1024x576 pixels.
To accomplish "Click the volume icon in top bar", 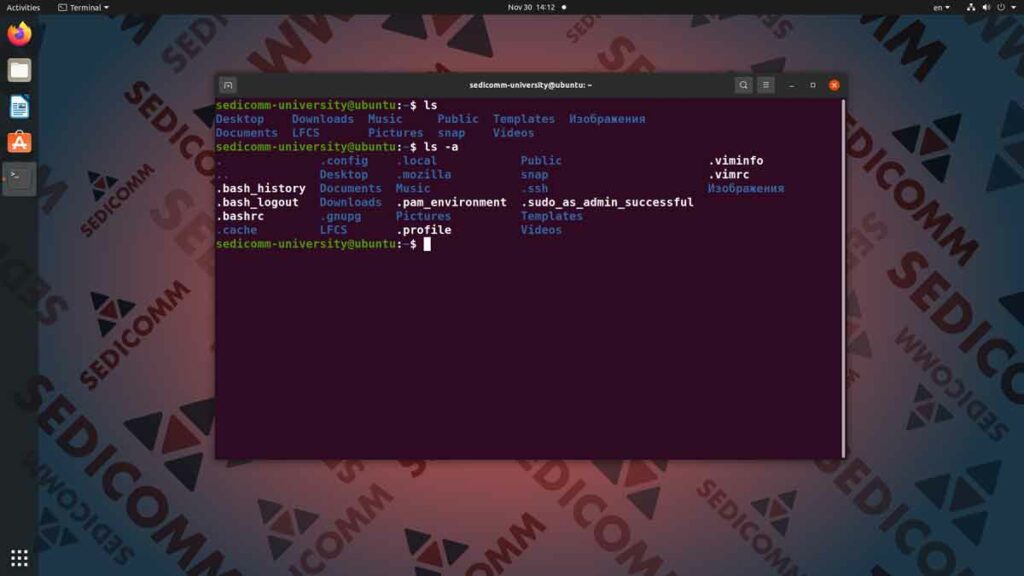I will click(985, 7).
